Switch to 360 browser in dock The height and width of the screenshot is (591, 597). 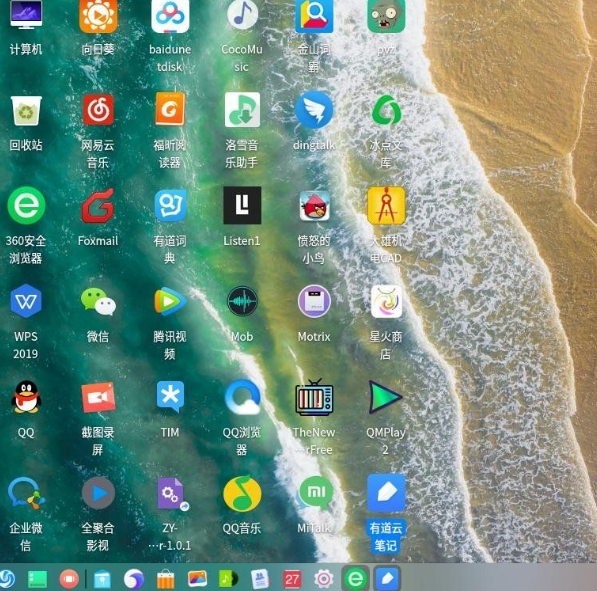[x=355, y=579]
